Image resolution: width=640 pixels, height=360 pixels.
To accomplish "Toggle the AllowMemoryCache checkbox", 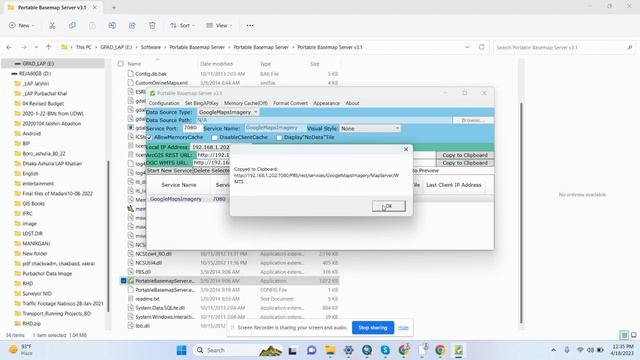I will (x=149, y=138).
